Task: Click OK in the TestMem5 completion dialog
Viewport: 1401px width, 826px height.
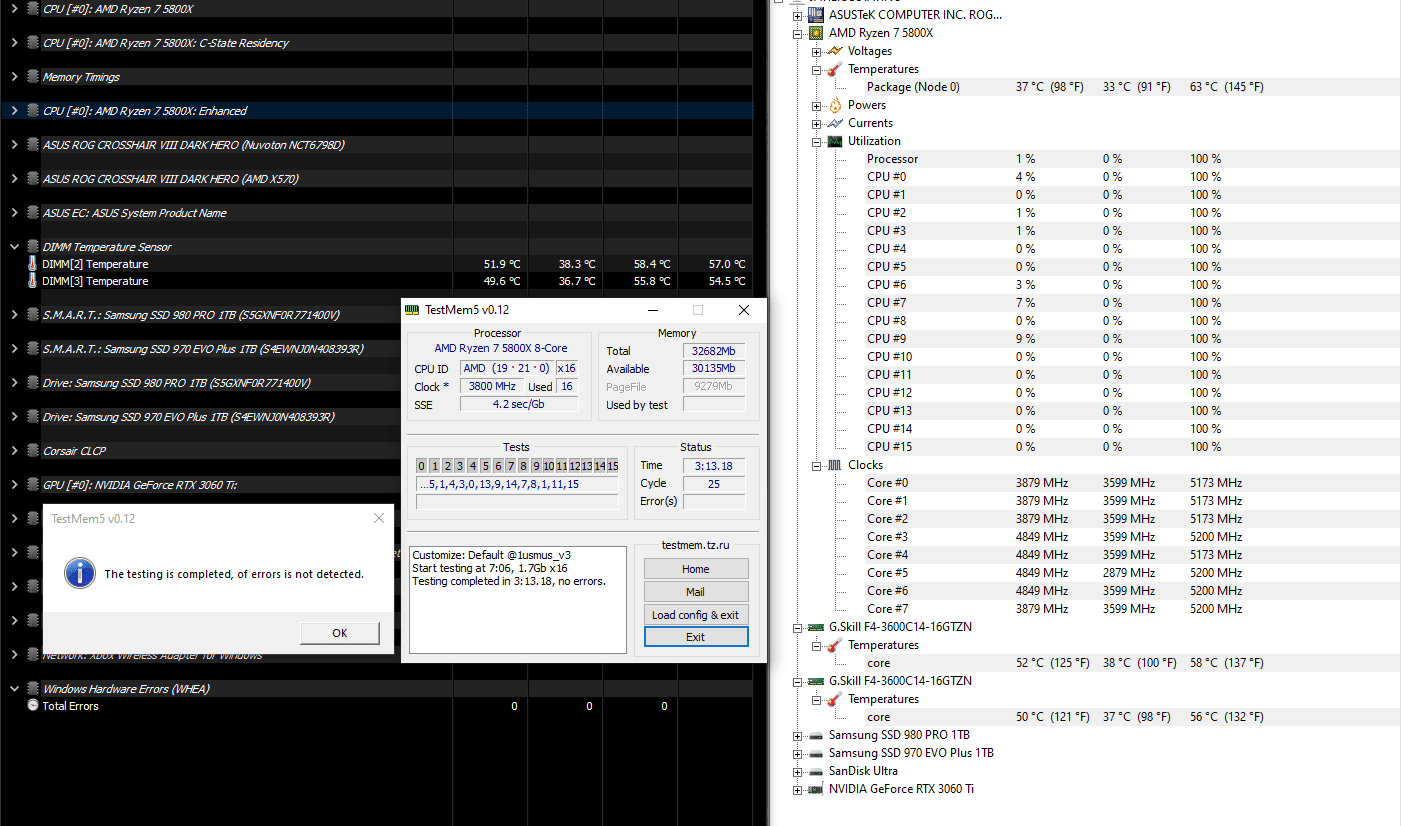Action: tap(339, 633)
